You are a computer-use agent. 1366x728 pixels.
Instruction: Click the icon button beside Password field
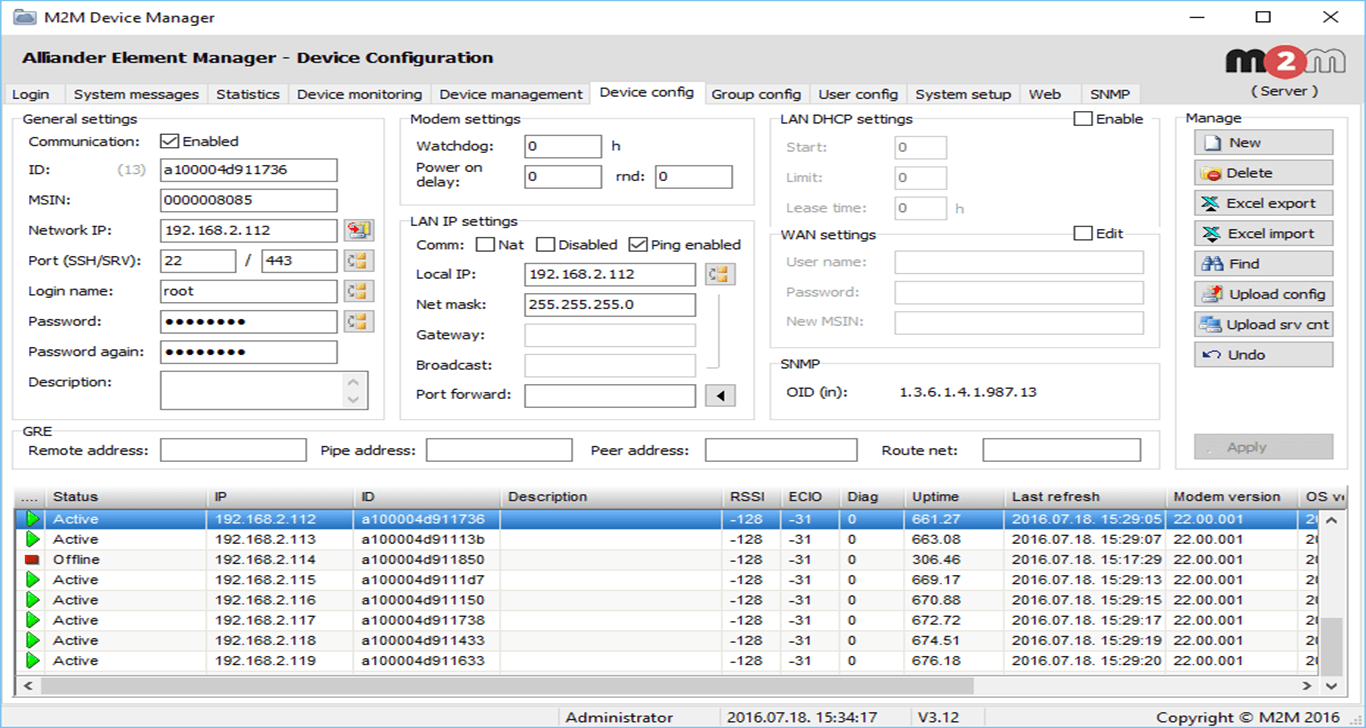[x=359, y=322]
